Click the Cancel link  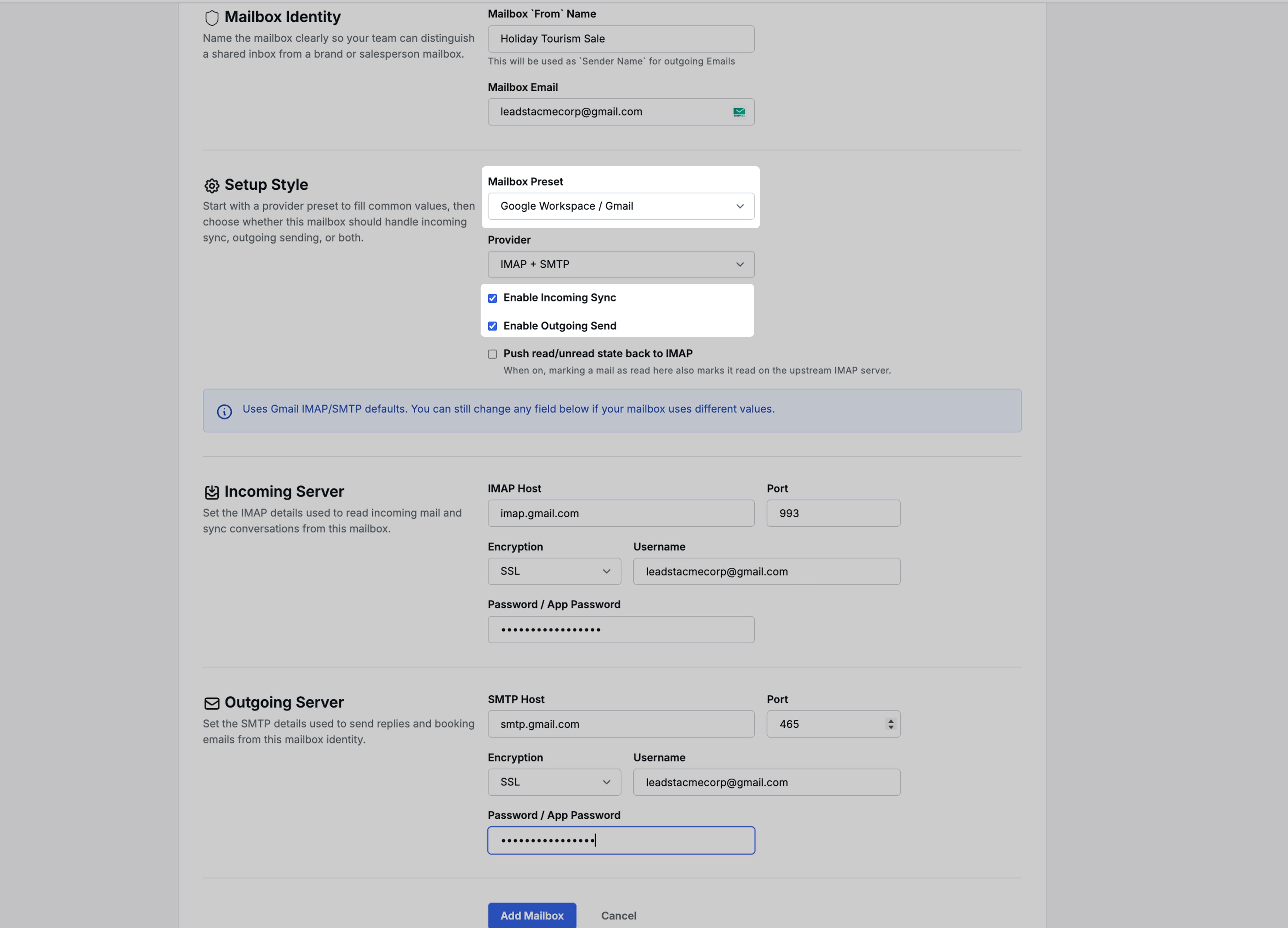[x=619, y=916]
